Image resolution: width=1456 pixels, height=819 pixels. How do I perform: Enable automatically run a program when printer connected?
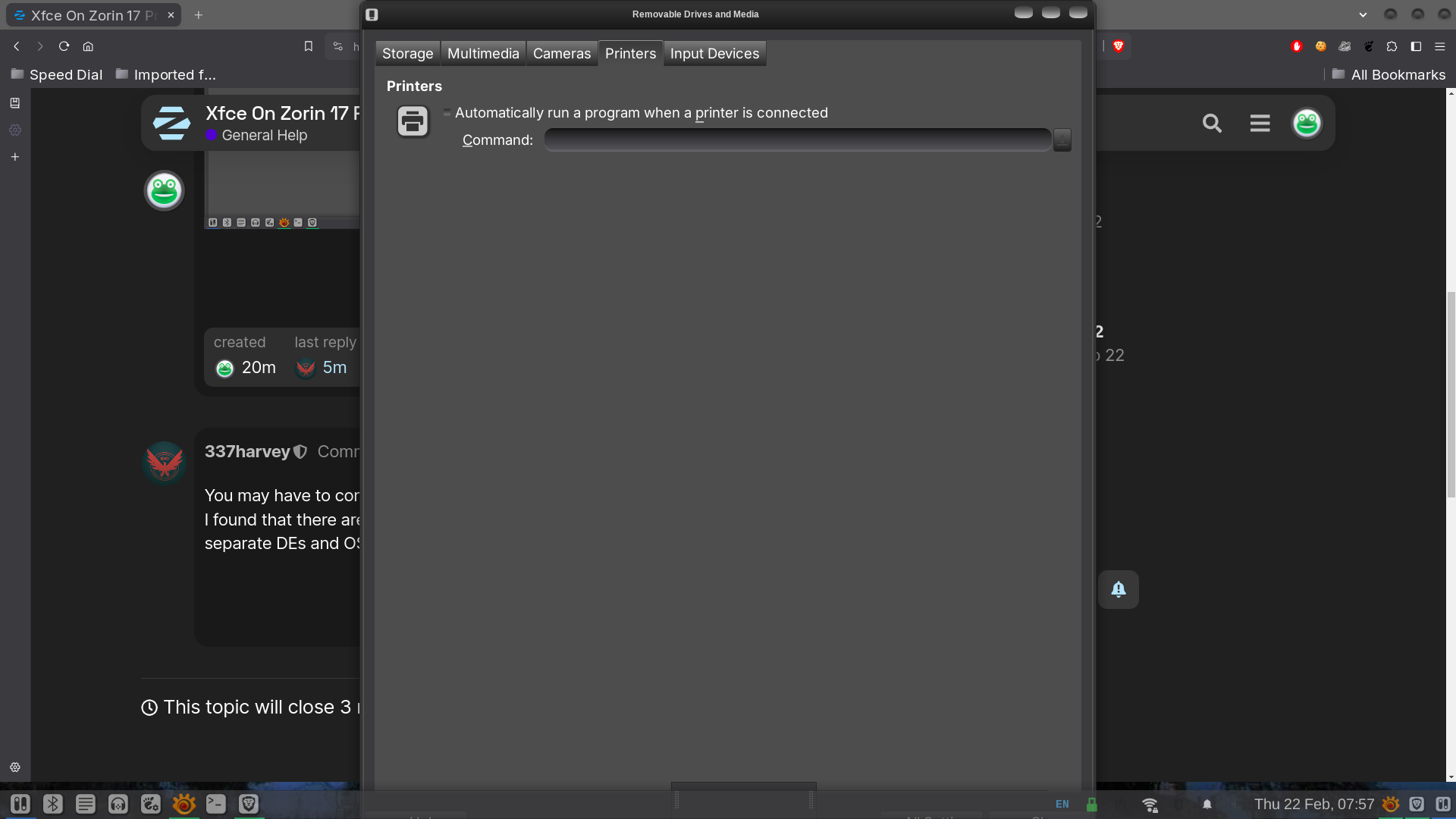pyautogui.click(x=447, y=112)
